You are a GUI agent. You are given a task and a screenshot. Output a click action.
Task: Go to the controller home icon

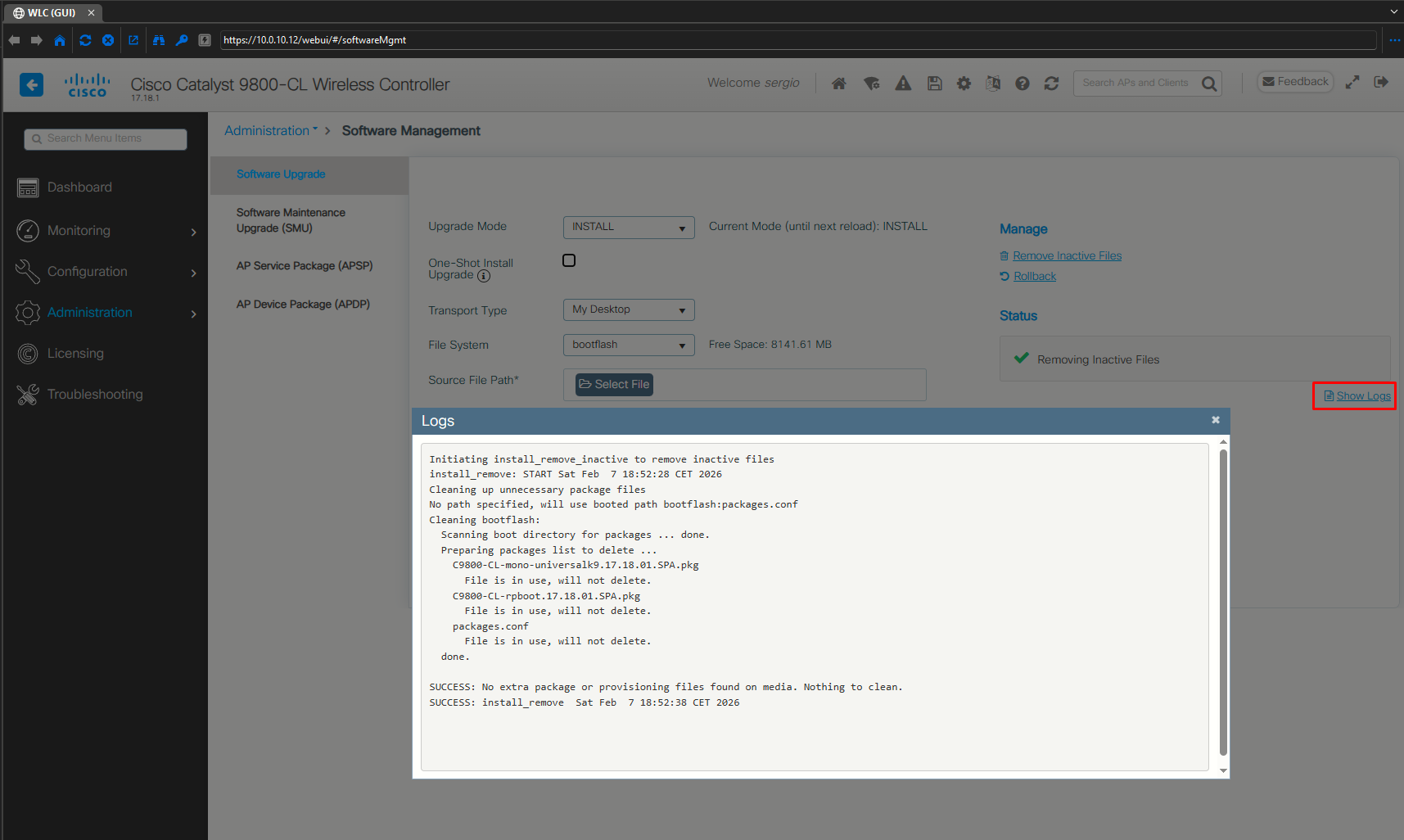click(839, 84)
